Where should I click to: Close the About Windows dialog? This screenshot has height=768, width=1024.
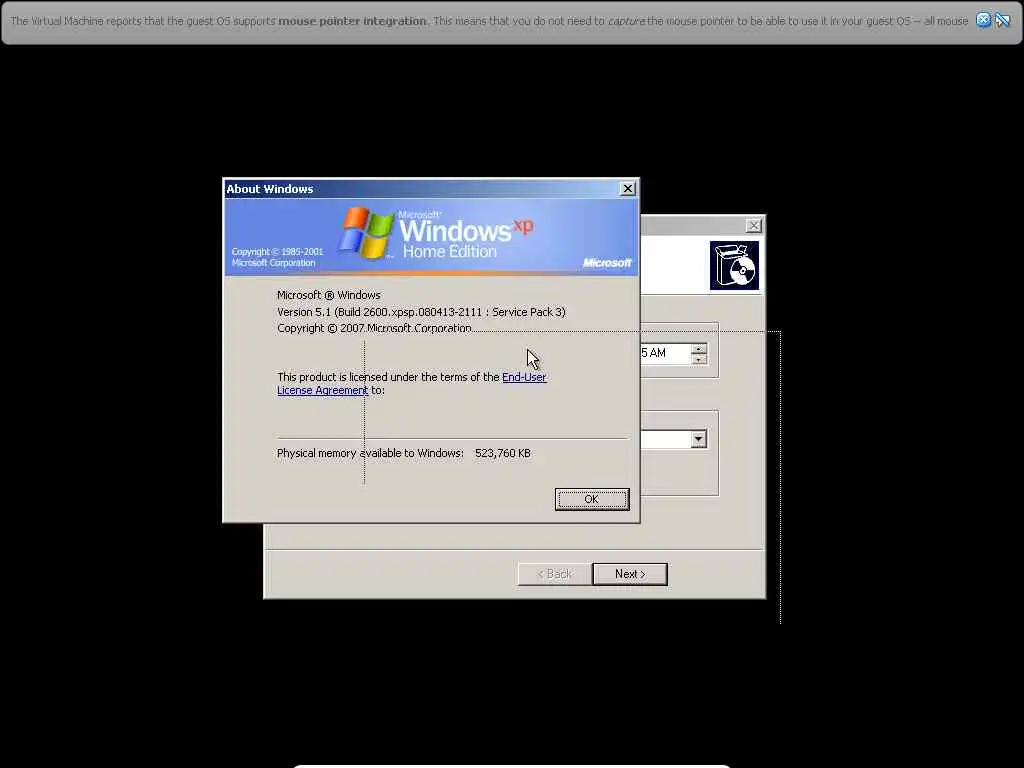pos(628,189)
